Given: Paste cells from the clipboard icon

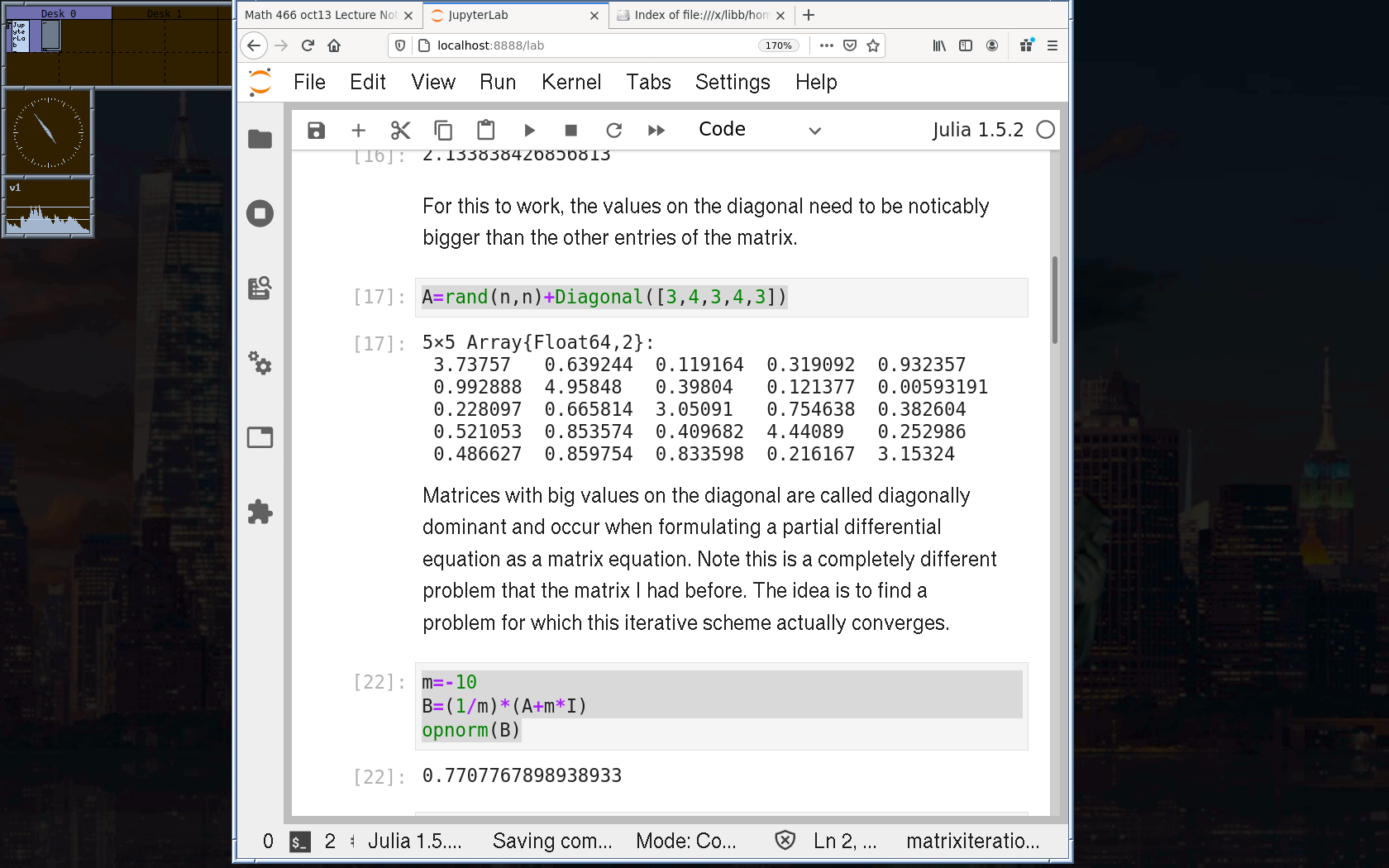Looking at the screenshot, I should click(485, 131).
